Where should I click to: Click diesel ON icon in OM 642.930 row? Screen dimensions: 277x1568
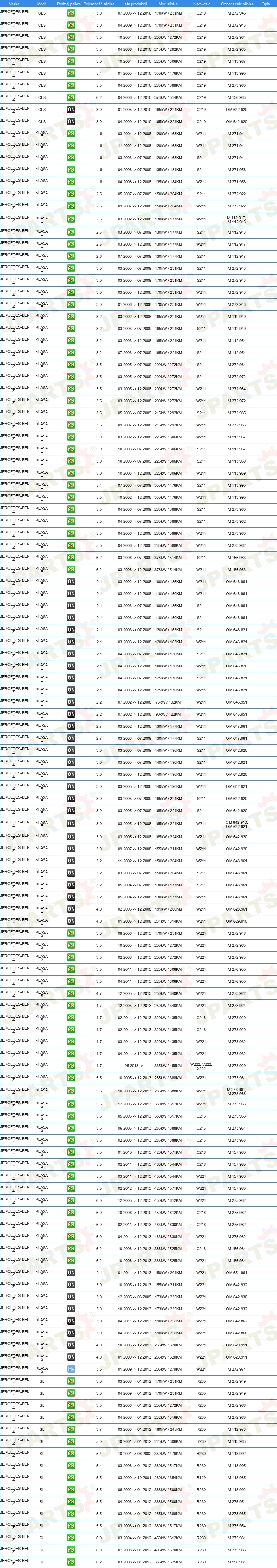tap(71, 1297)
